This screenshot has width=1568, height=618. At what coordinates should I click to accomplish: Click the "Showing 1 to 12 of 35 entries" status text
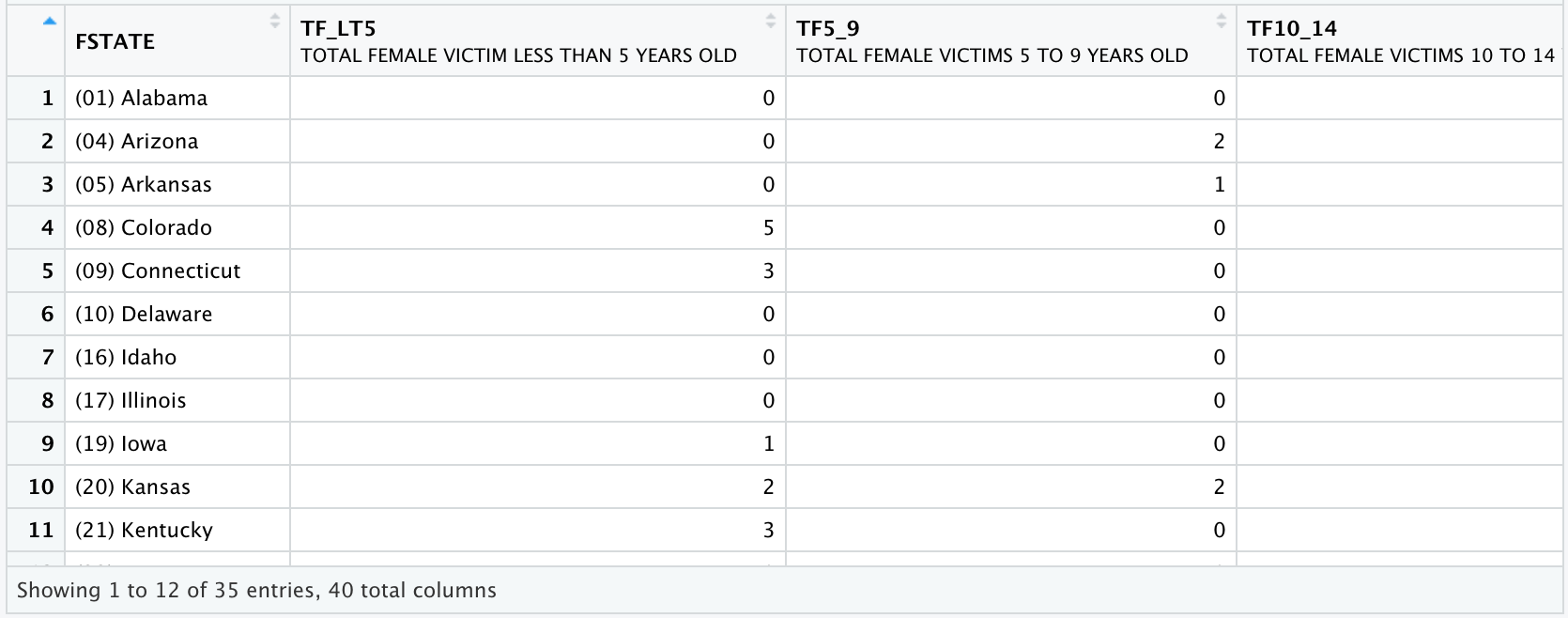coord(256,590)
